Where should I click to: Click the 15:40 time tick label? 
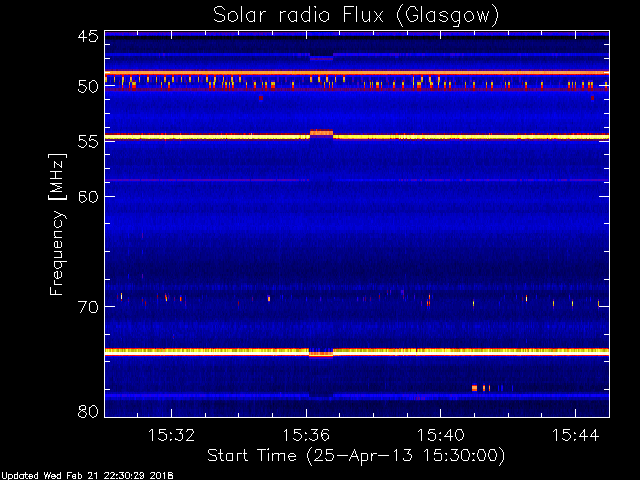tap(441, 435)
